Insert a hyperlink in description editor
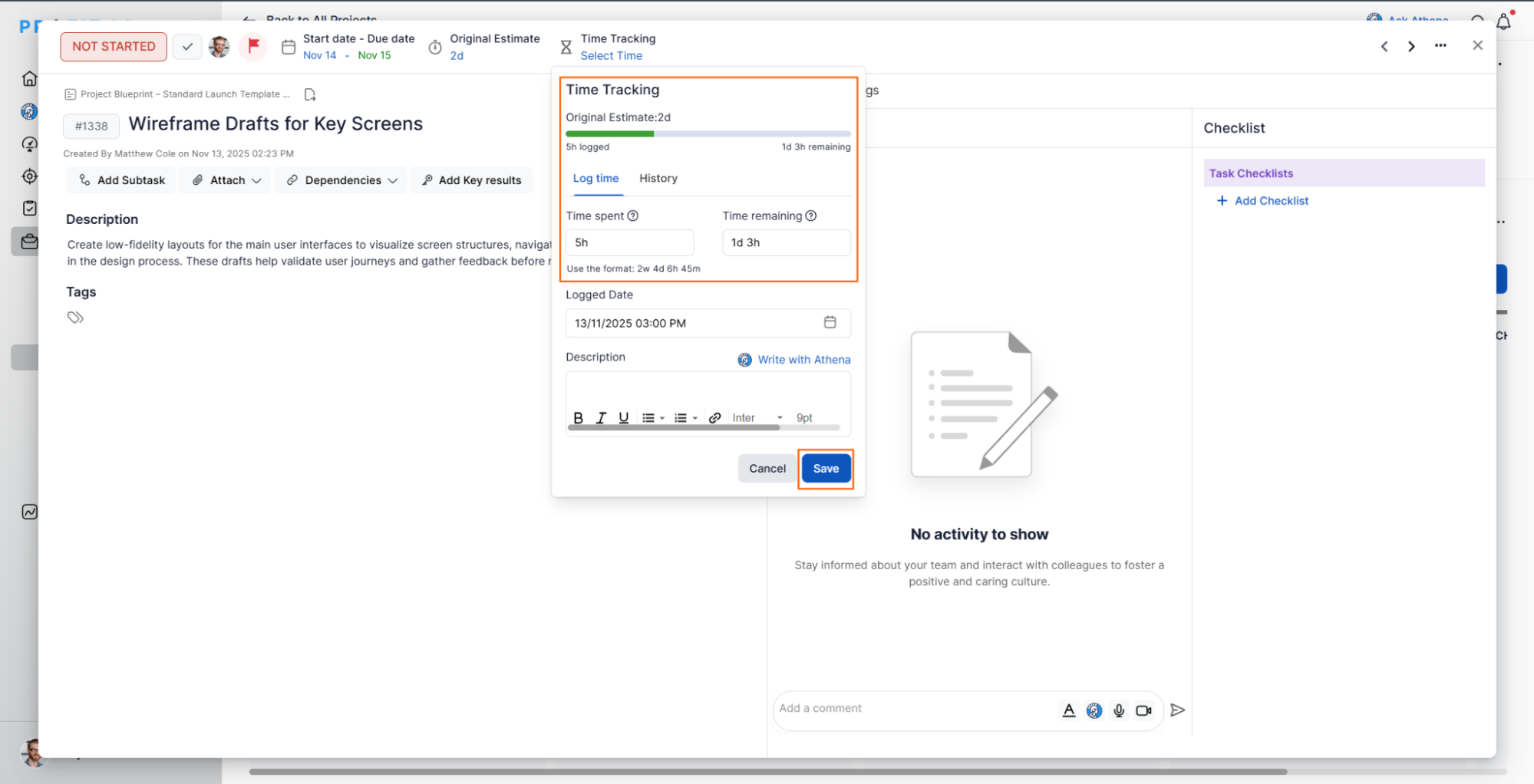This screenshot has height=784, width=1534. (x=714, y=417)
